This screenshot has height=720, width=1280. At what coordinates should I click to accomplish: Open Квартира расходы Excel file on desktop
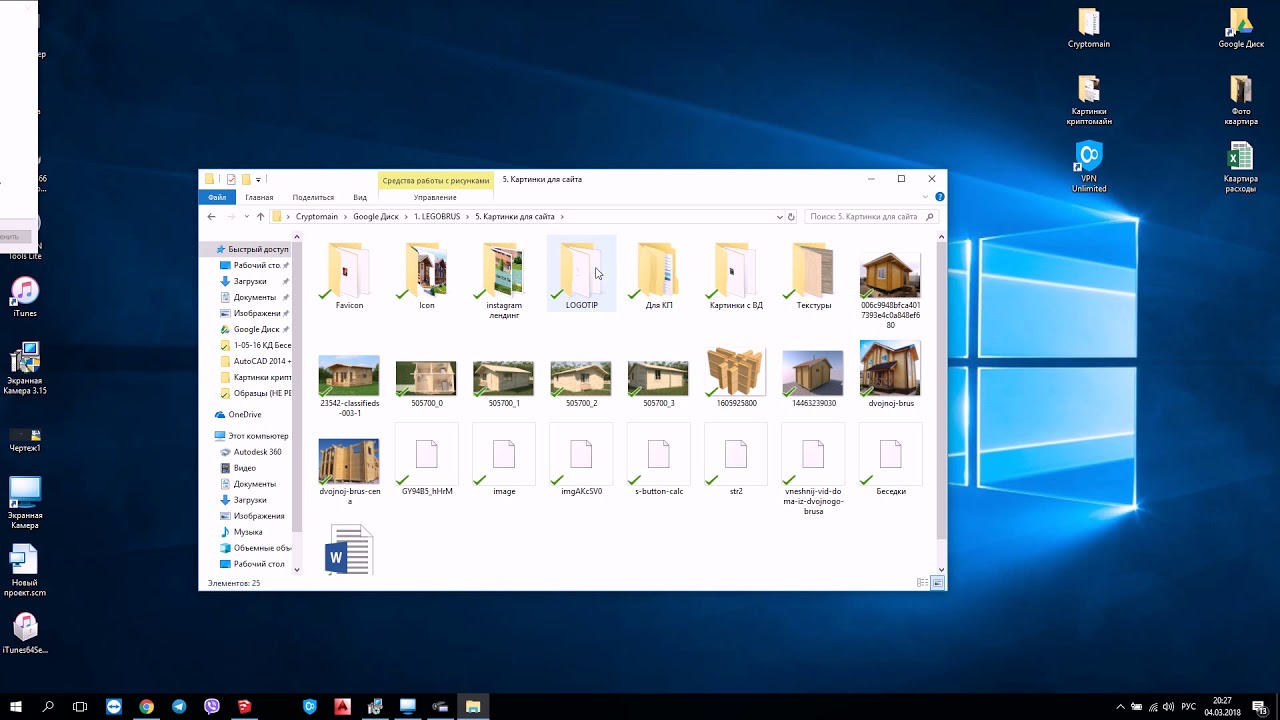(x=1241, y=167)
